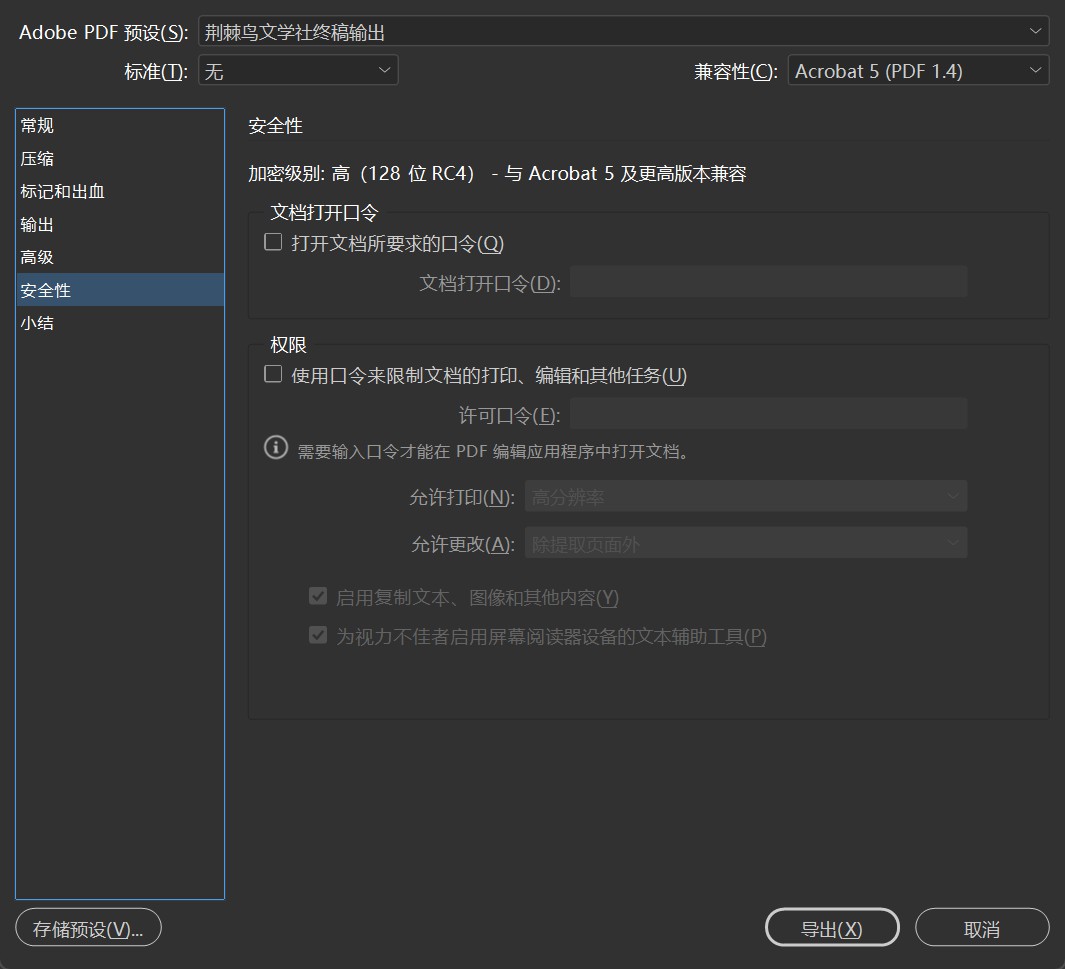Click the 文档打开口令 input field
This screenshot has width=1065, height=969.
[x=768, y=282]
